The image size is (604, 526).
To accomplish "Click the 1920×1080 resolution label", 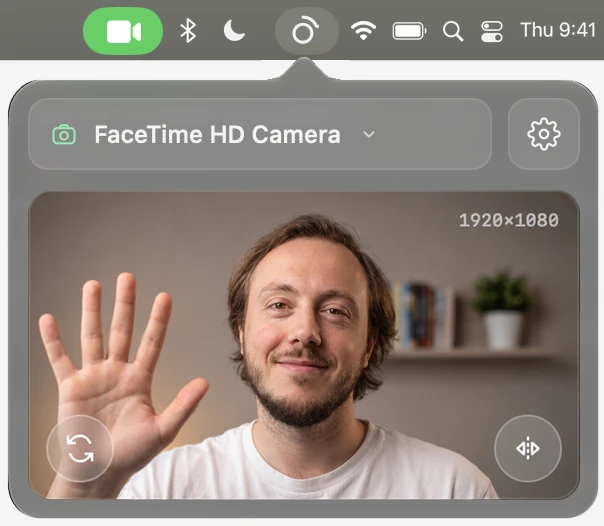I will point(509,220).
